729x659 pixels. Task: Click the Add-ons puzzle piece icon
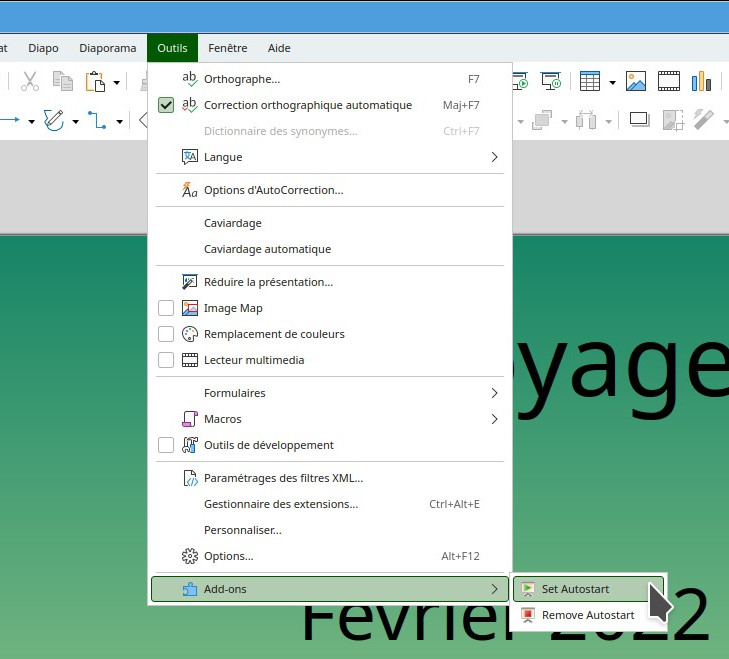click(190, 589)
